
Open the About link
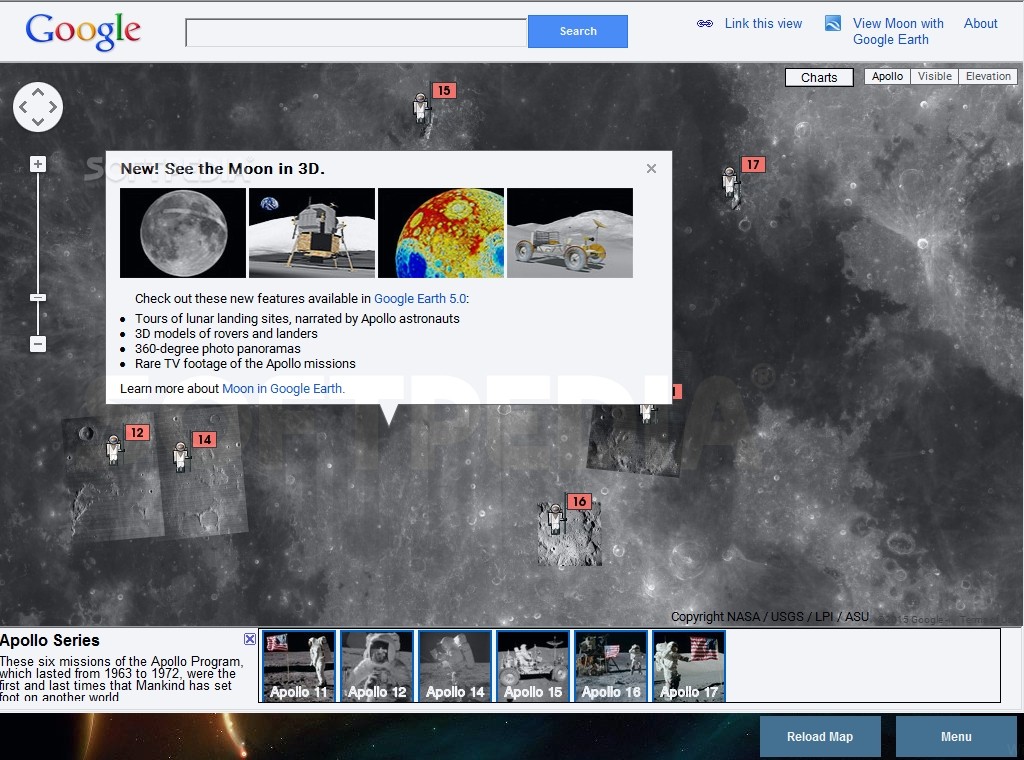click(x=980, y=24)
